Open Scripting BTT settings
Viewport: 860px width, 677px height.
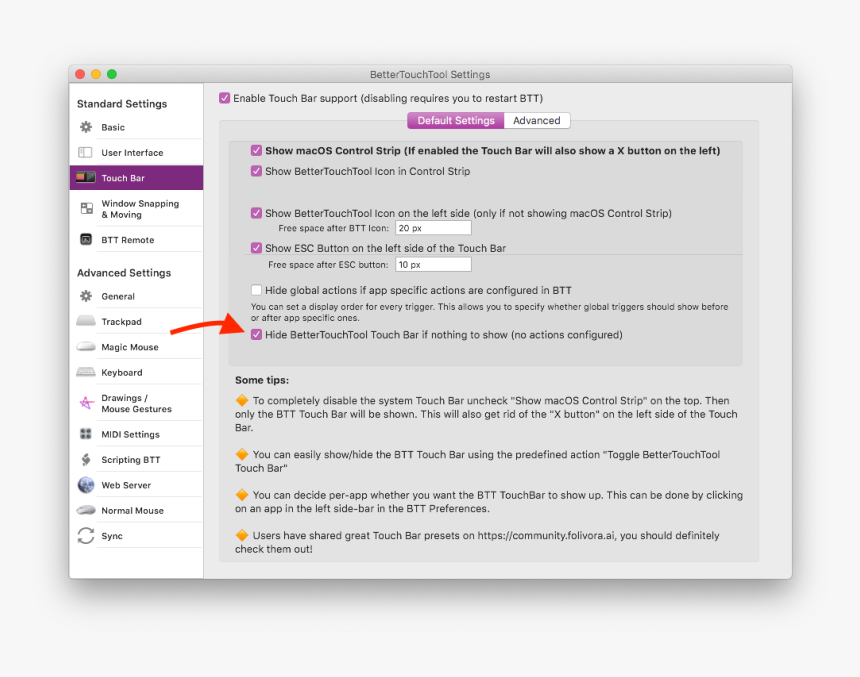pyautogui.click(x=136, y=460)
